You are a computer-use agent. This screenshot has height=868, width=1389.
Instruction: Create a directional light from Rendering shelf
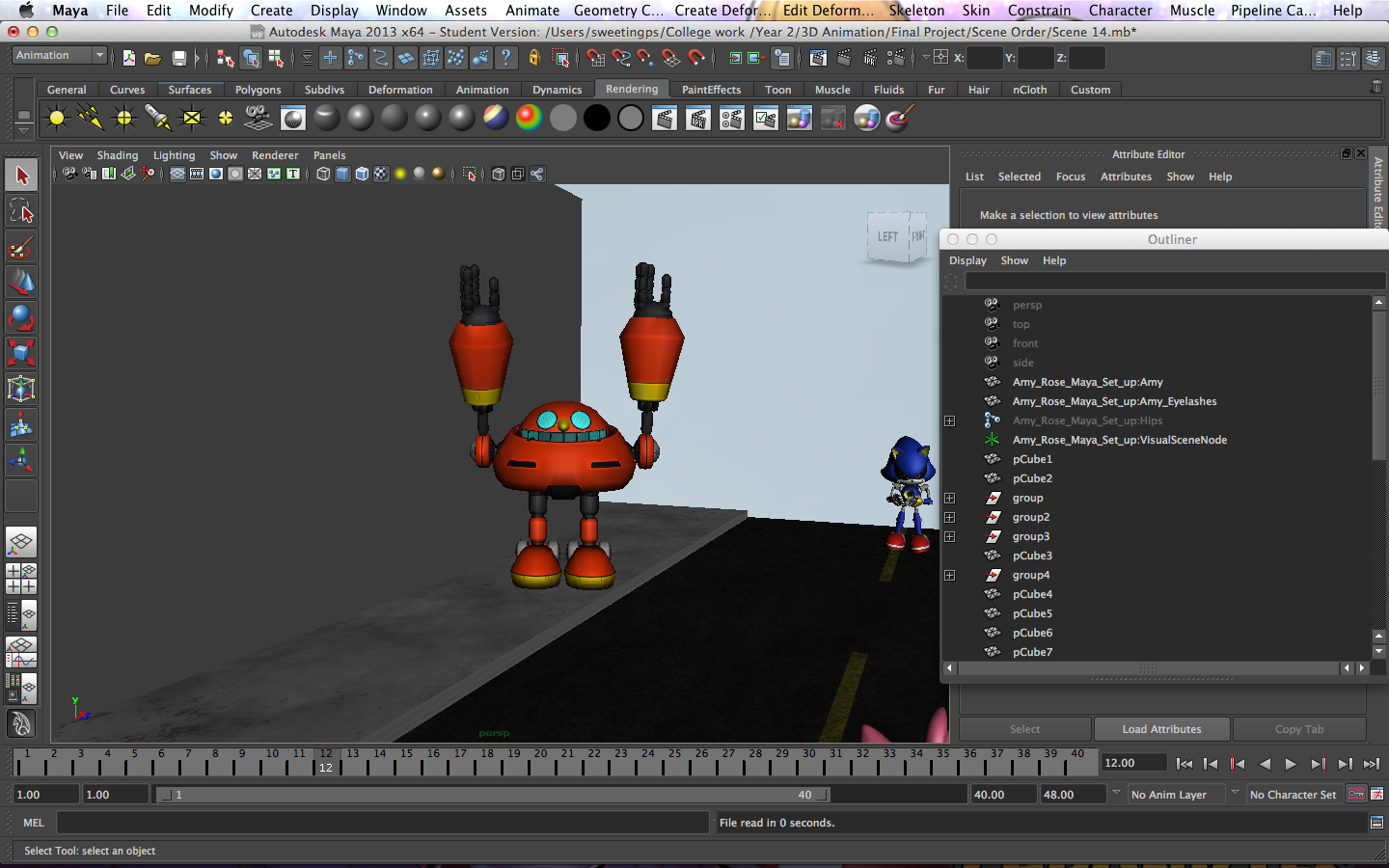pyautogui.click(x=91, y=118)
